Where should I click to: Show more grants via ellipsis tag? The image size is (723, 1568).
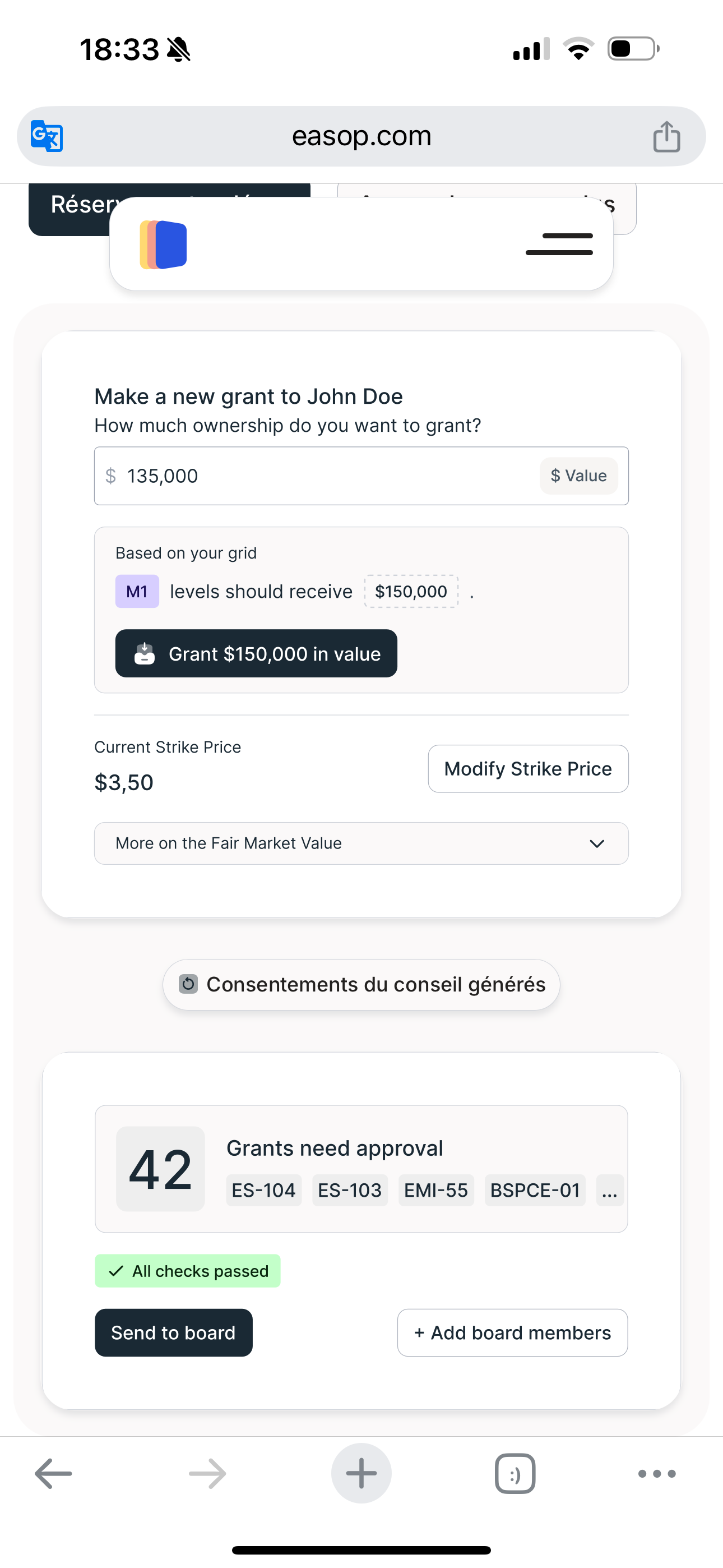point(609,1191)
